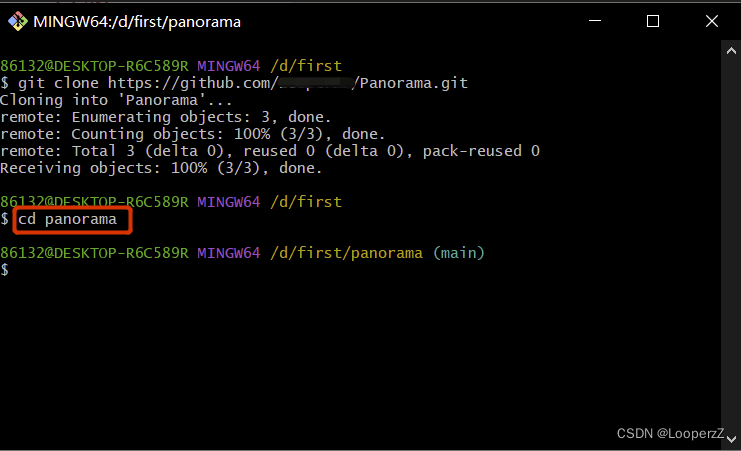Screen dimensions: 741x451
Task: Click the scrollbar up arrow
Action: click(x=731, y=51)
